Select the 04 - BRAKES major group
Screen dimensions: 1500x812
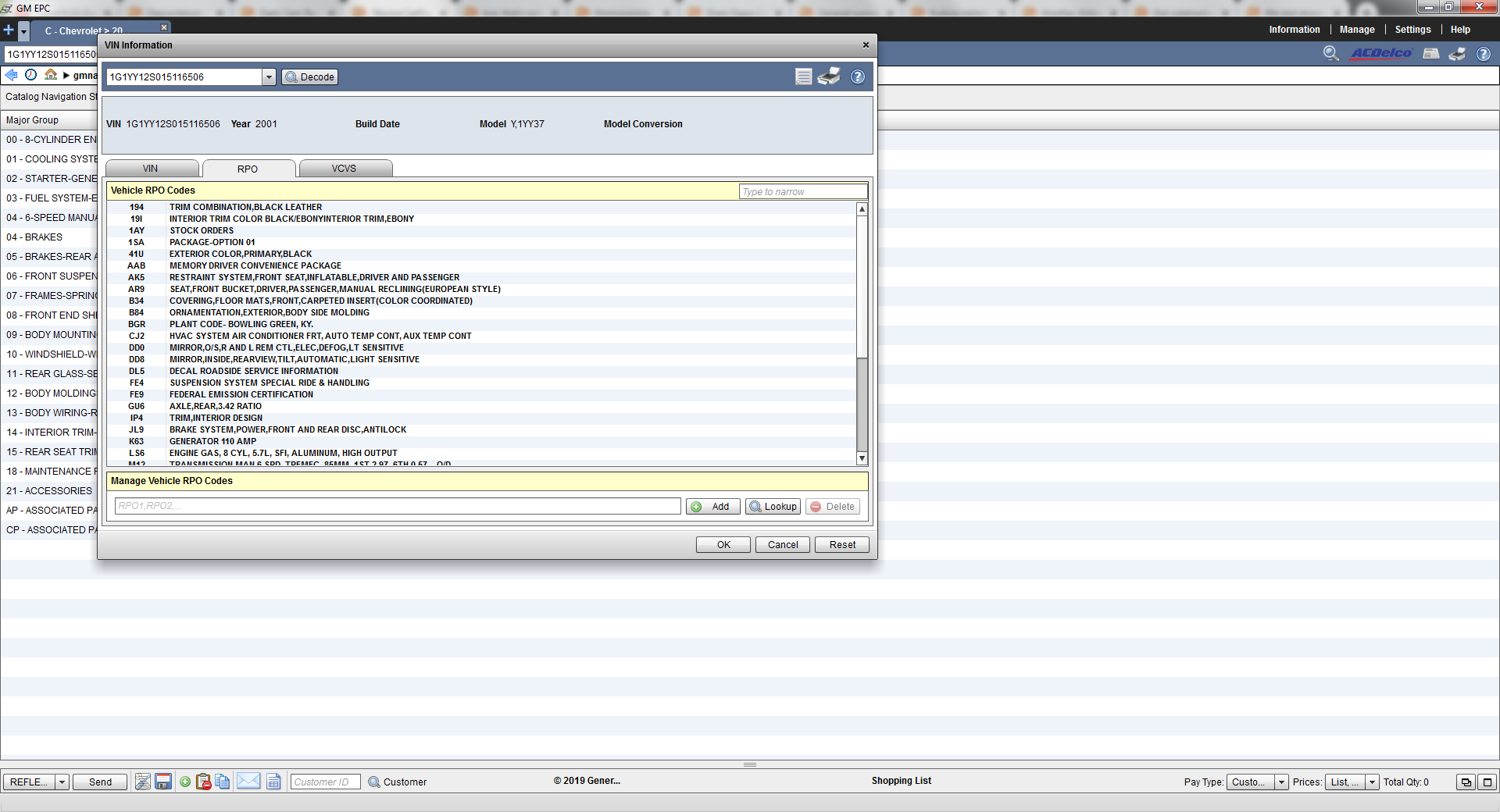pyautogui.click(x=48, y=237)
